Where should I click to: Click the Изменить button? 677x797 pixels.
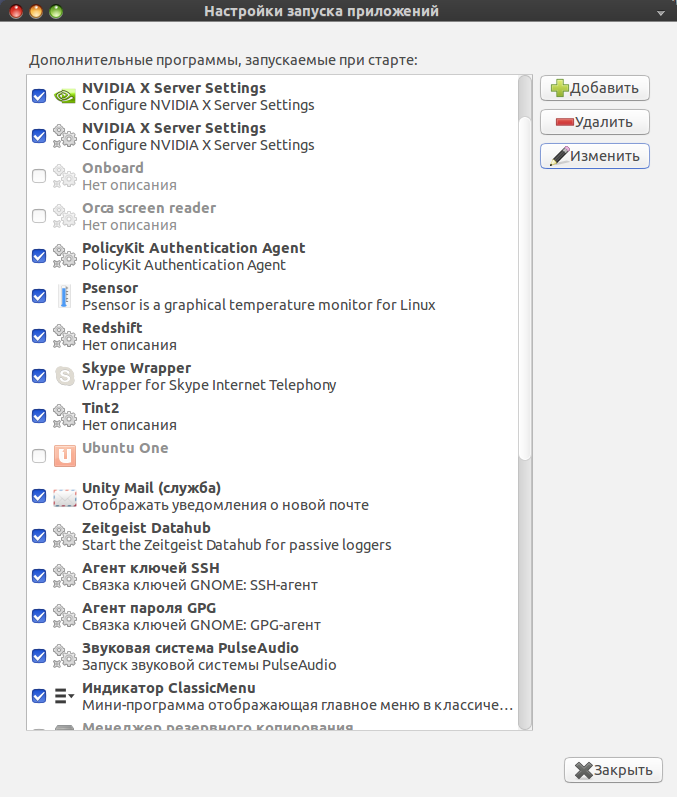click(x=595, y=156)
